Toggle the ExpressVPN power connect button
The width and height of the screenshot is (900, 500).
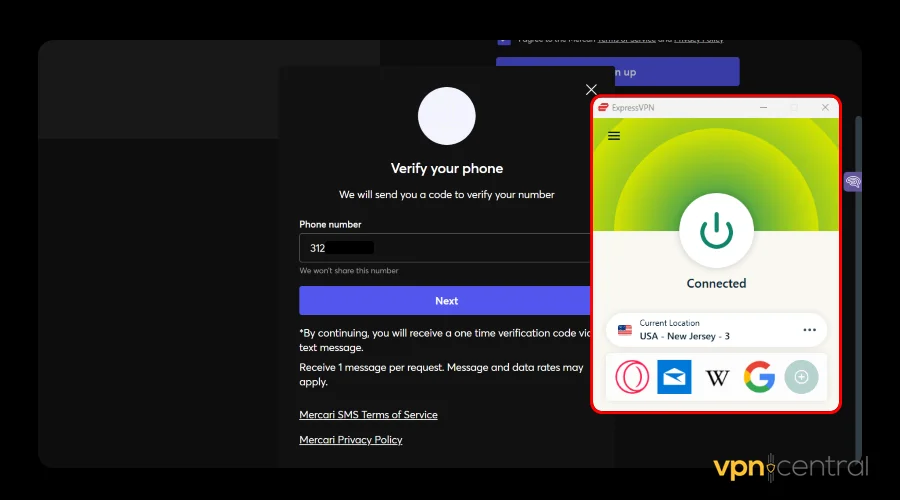click(x=716, y=230)
